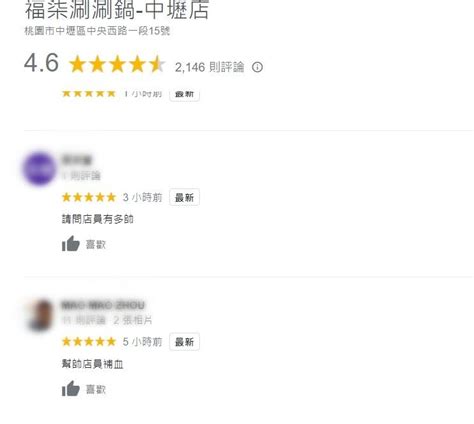The width and height of the screenshot is (474, 424).
Task: Open the purple circular reviewer avatar
Action: [x=40, y=168]
